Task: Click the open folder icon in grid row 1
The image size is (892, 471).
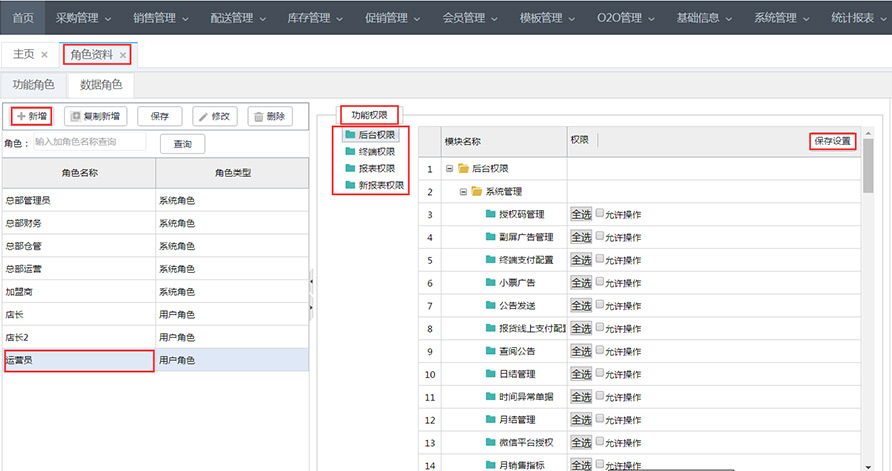Action: [x=464, y=168]
